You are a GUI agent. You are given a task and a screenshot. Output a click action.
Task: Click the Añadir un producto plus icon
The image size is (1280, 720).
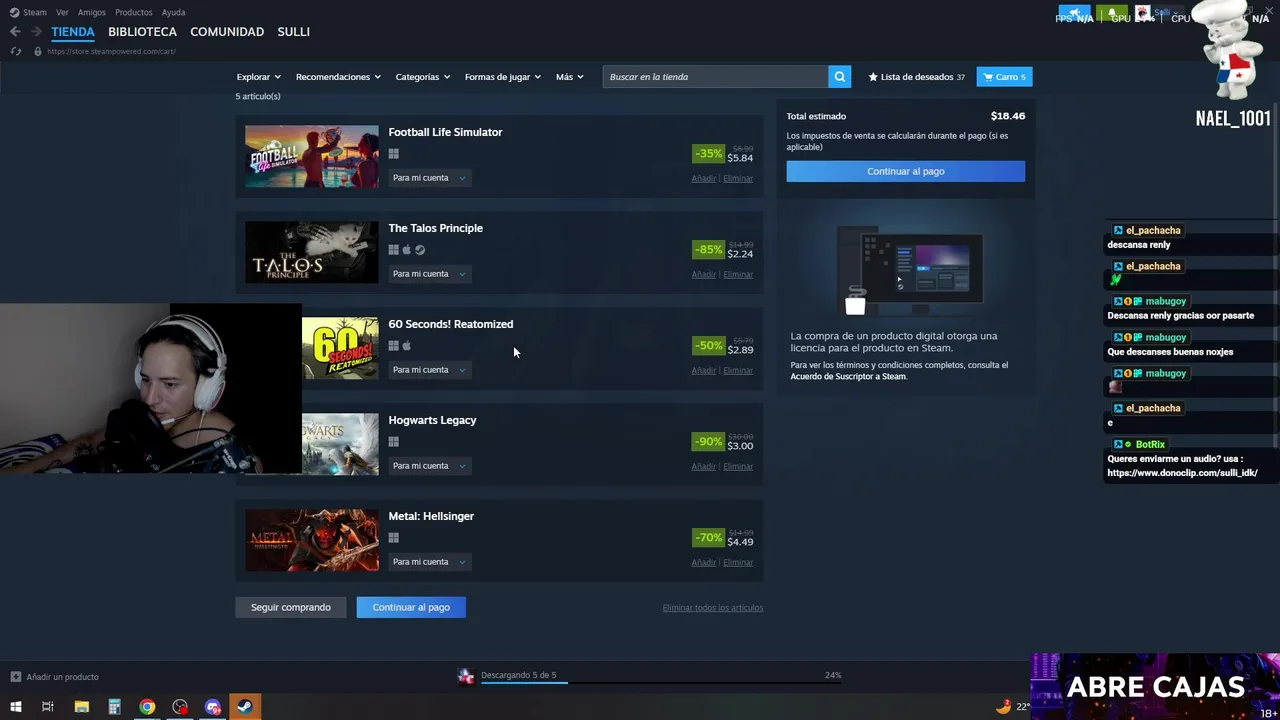click(x=16, y=677)
